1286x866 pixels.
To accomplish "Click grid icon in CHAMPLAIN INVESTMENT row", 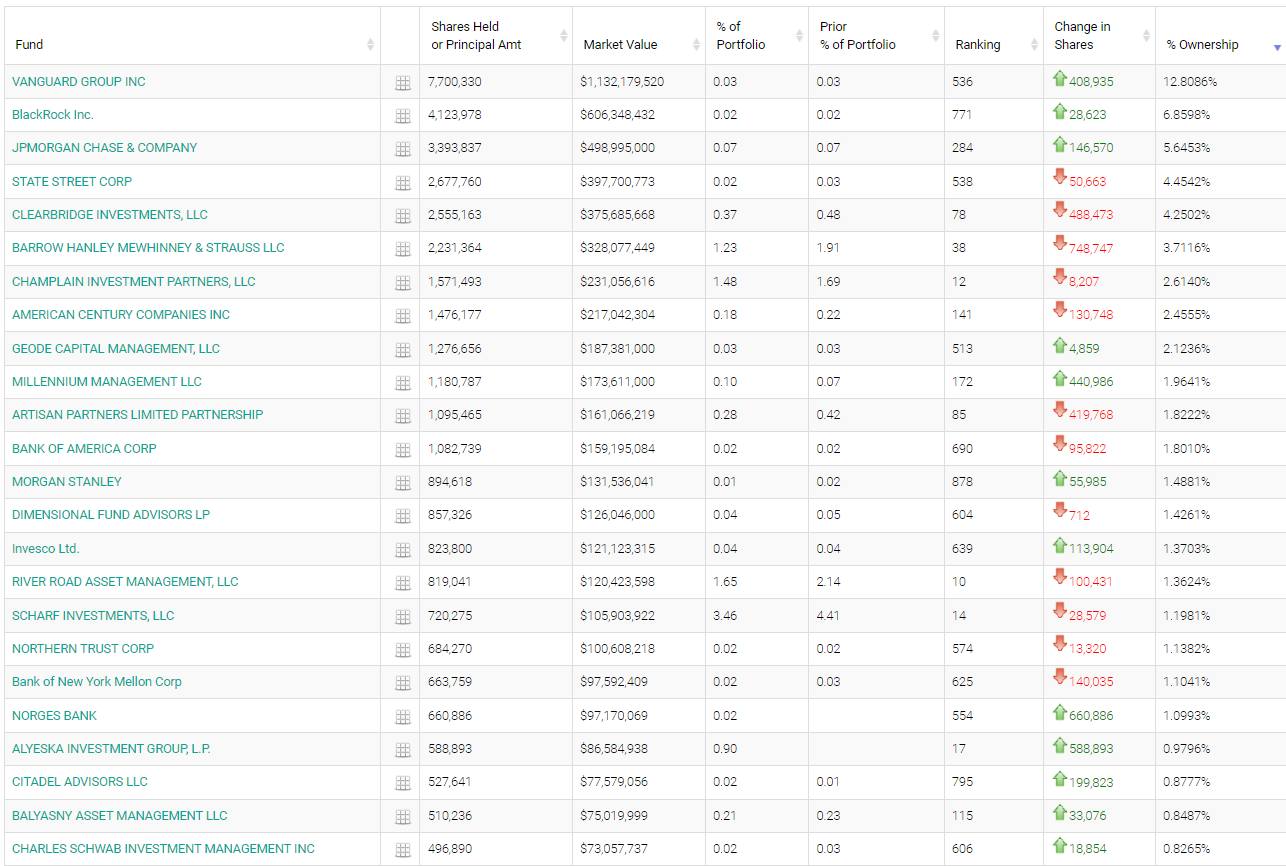I will point(403,283).
